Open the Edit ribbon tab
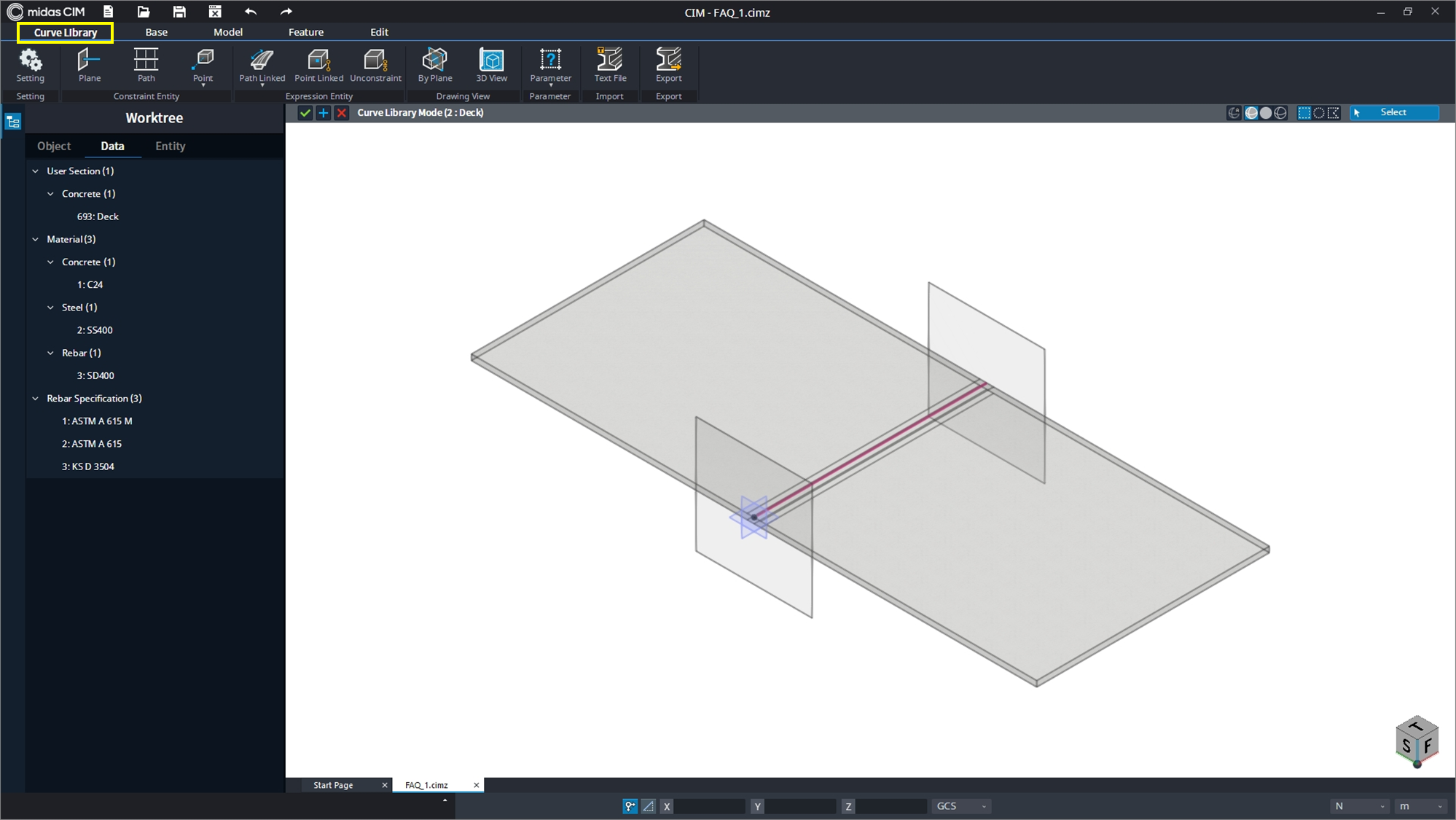1456x820 pixels. click(x=379, y=32)
